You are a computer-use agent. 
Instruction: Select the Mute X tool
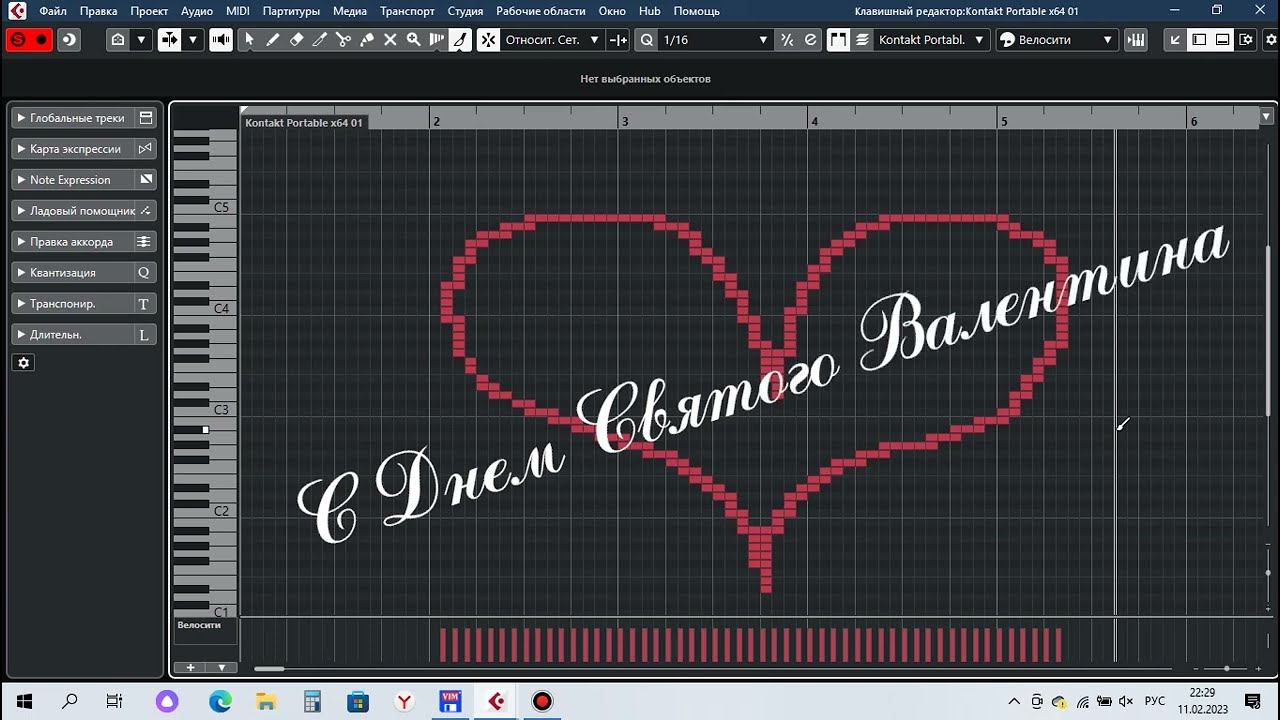[x=390, y=40]
